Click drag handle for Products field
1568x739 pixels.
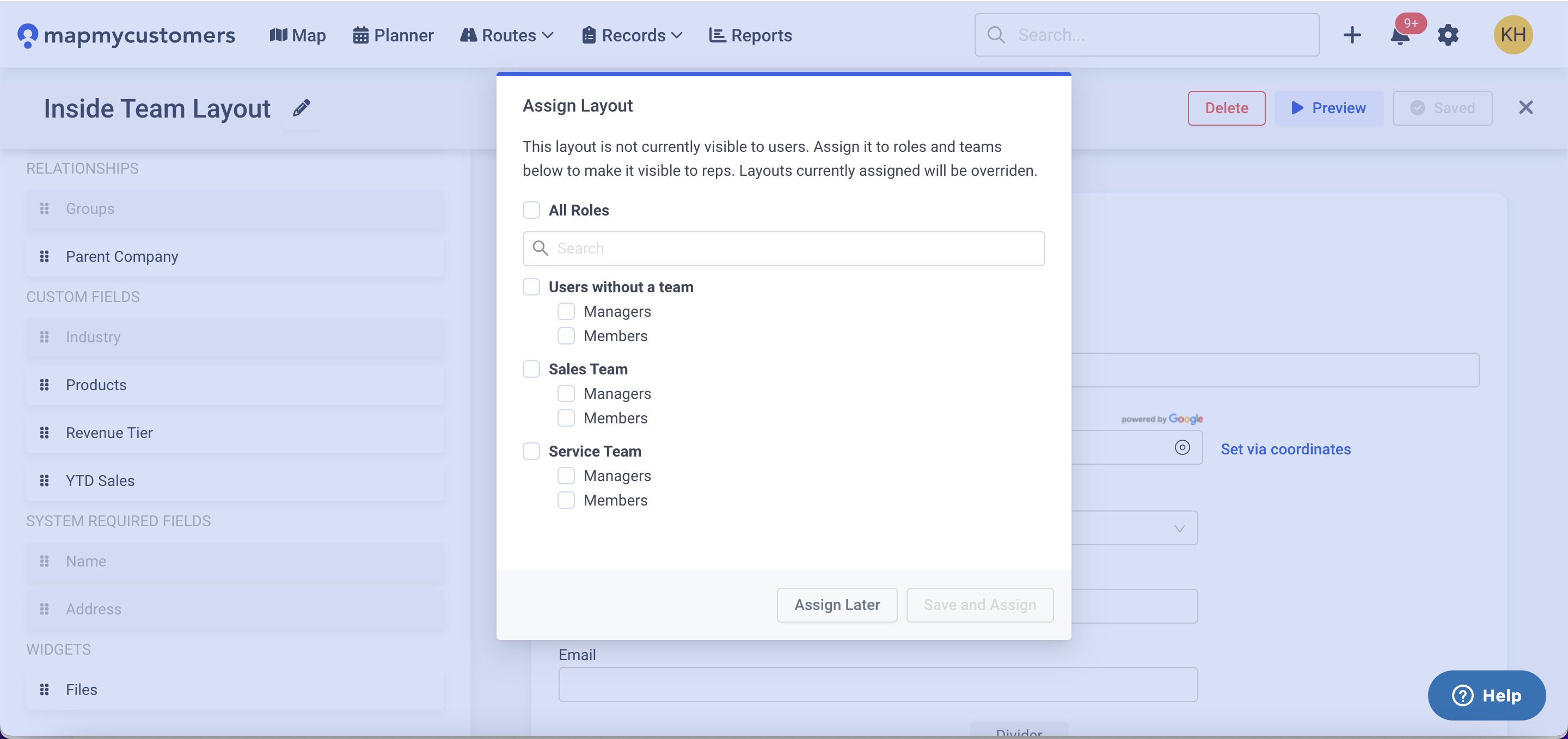tap(44, 385)
